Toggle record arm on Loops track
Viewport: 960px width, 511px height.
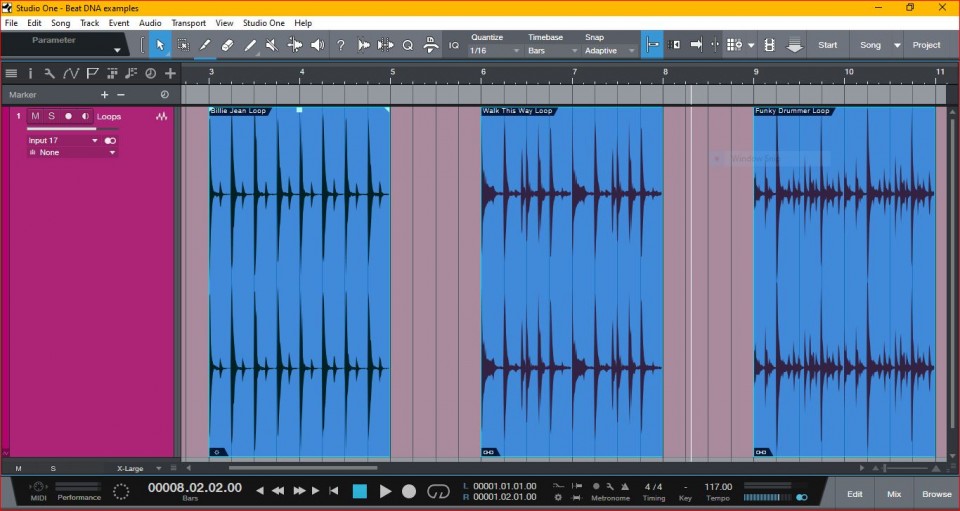point(69,116)
